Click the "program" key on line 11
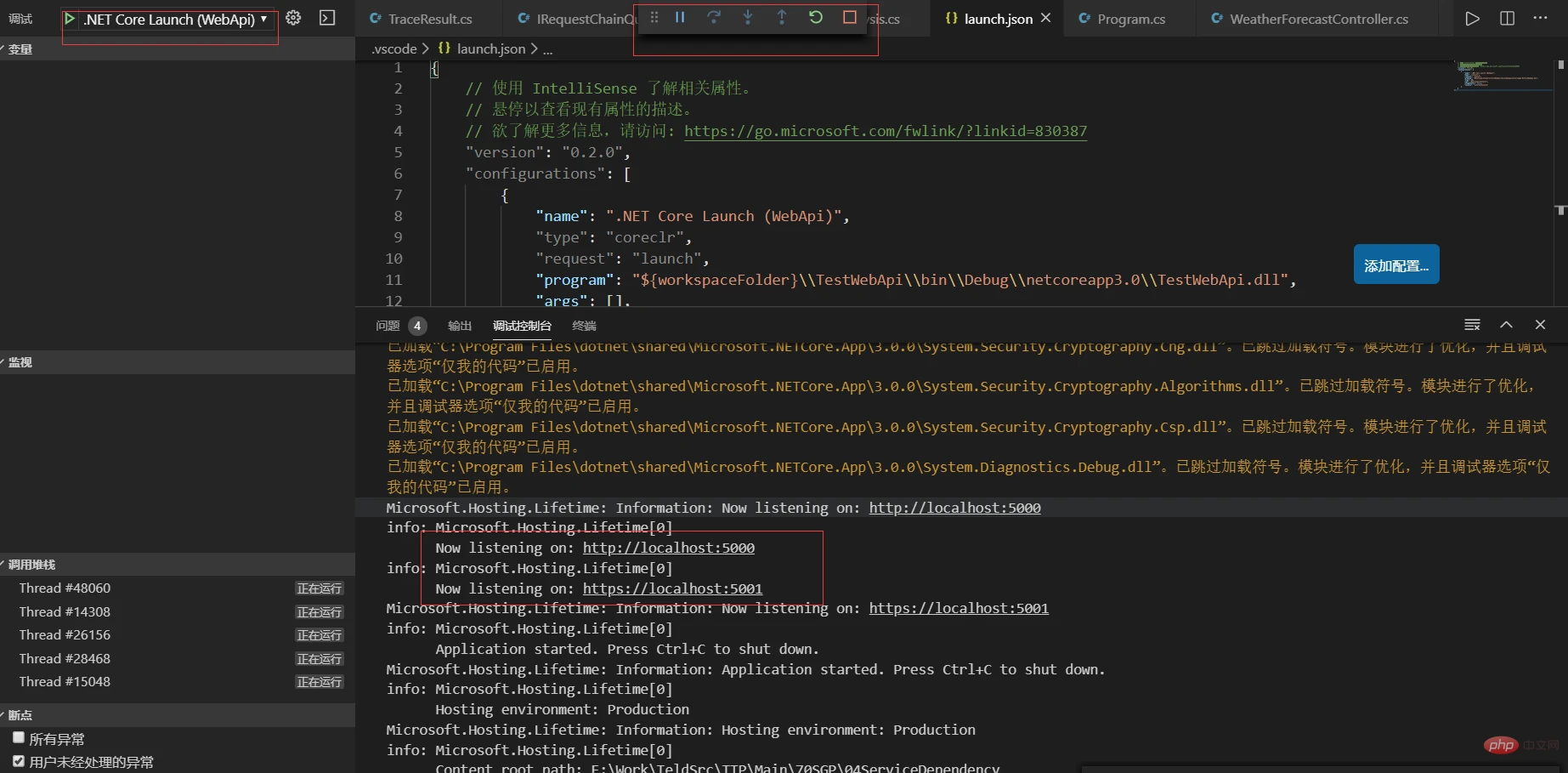The image size is (1568, 773). pos(575,280)
